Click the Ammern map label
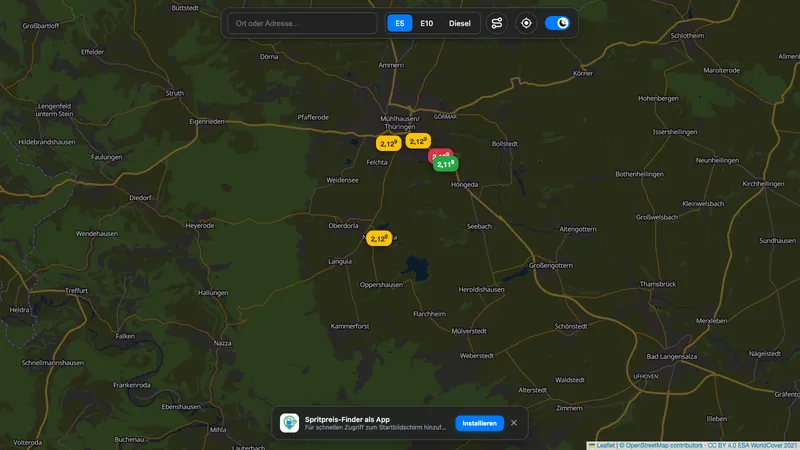Image resolution: width=800 pixels, height=450 pixels. pyautogui.click(x=391, y=65)
